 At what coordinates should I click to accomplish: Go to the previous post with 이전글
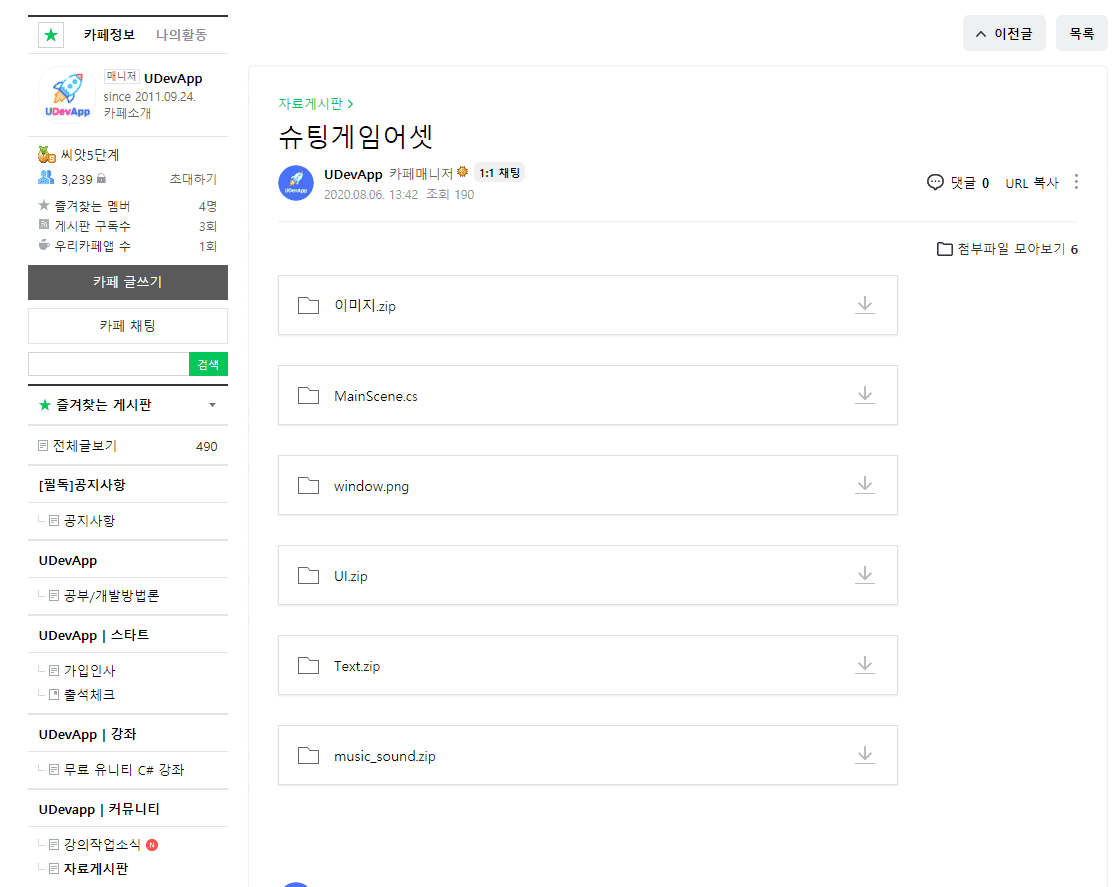[1004, 33]
